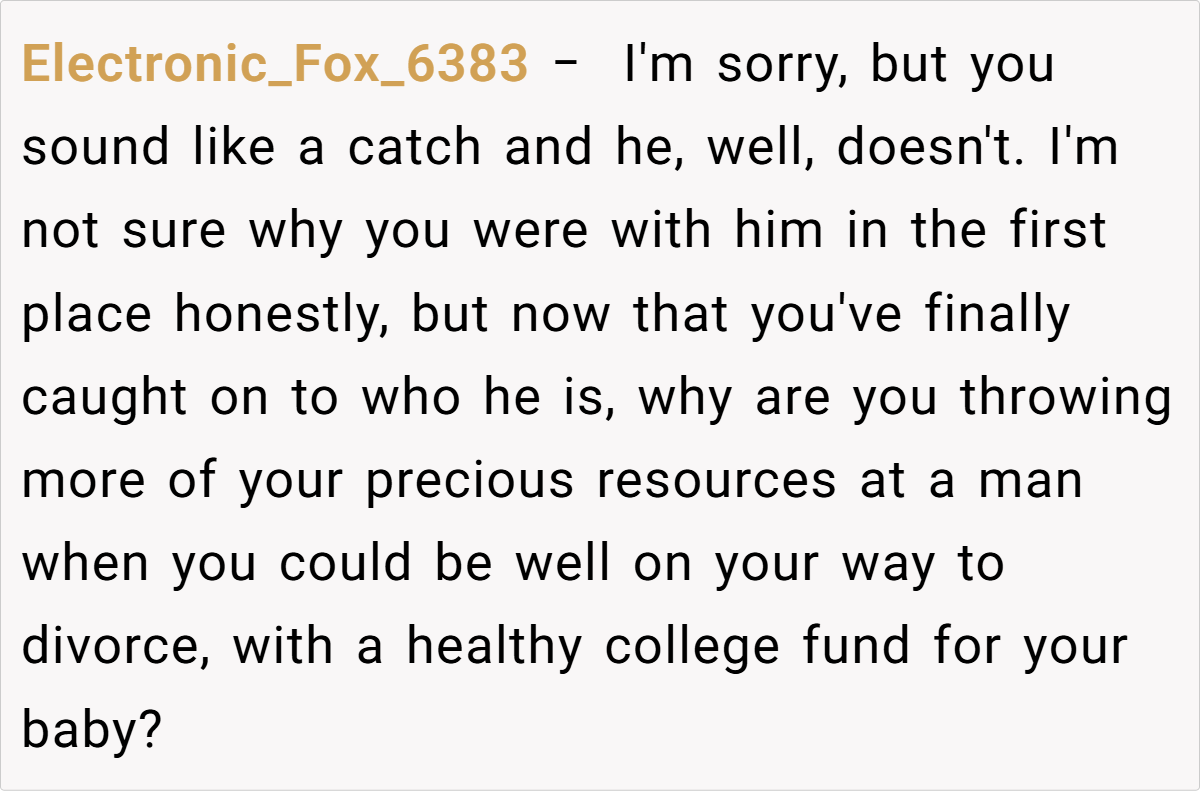Click the word "finally" in the comment
Viewport: 1200px width, 791px height.
[997, 315]
